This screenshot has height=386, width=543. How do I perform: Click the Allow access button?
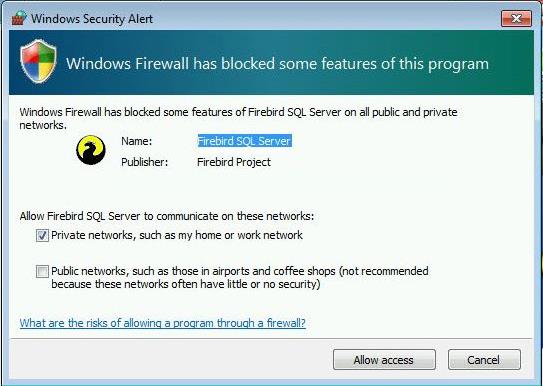384,360
